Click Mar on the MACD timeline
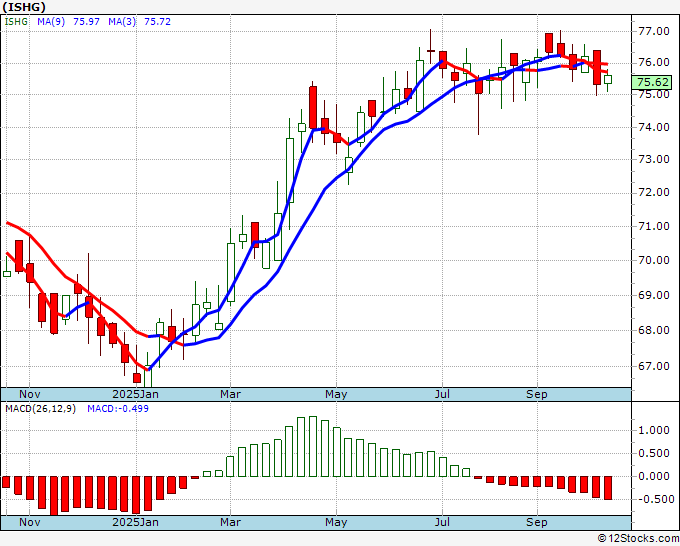Viewport: 680px width, 546px height. pyautogui.click(x=230, y=522)
